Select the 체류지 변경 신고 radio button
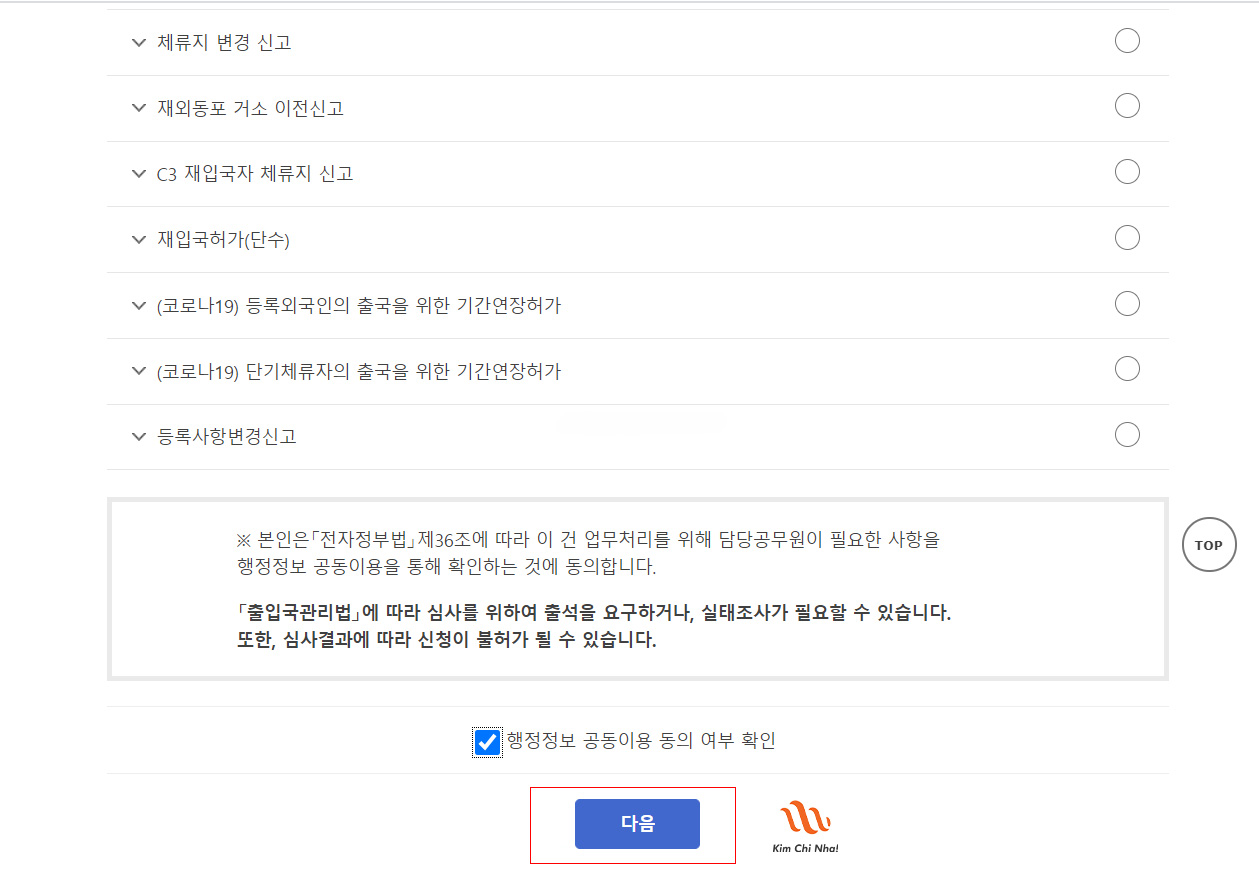 1127,41
